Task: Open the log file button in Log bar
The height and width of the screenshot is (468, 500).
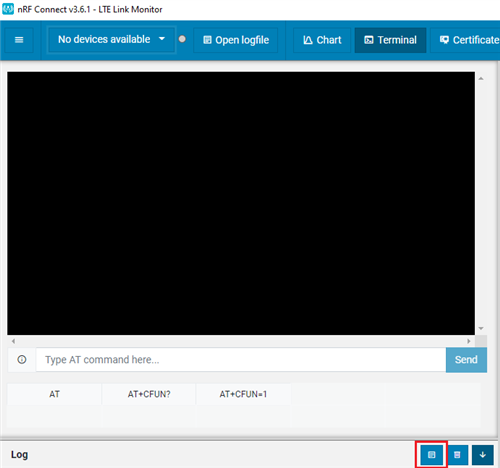Action: click(x=432, y=455)
